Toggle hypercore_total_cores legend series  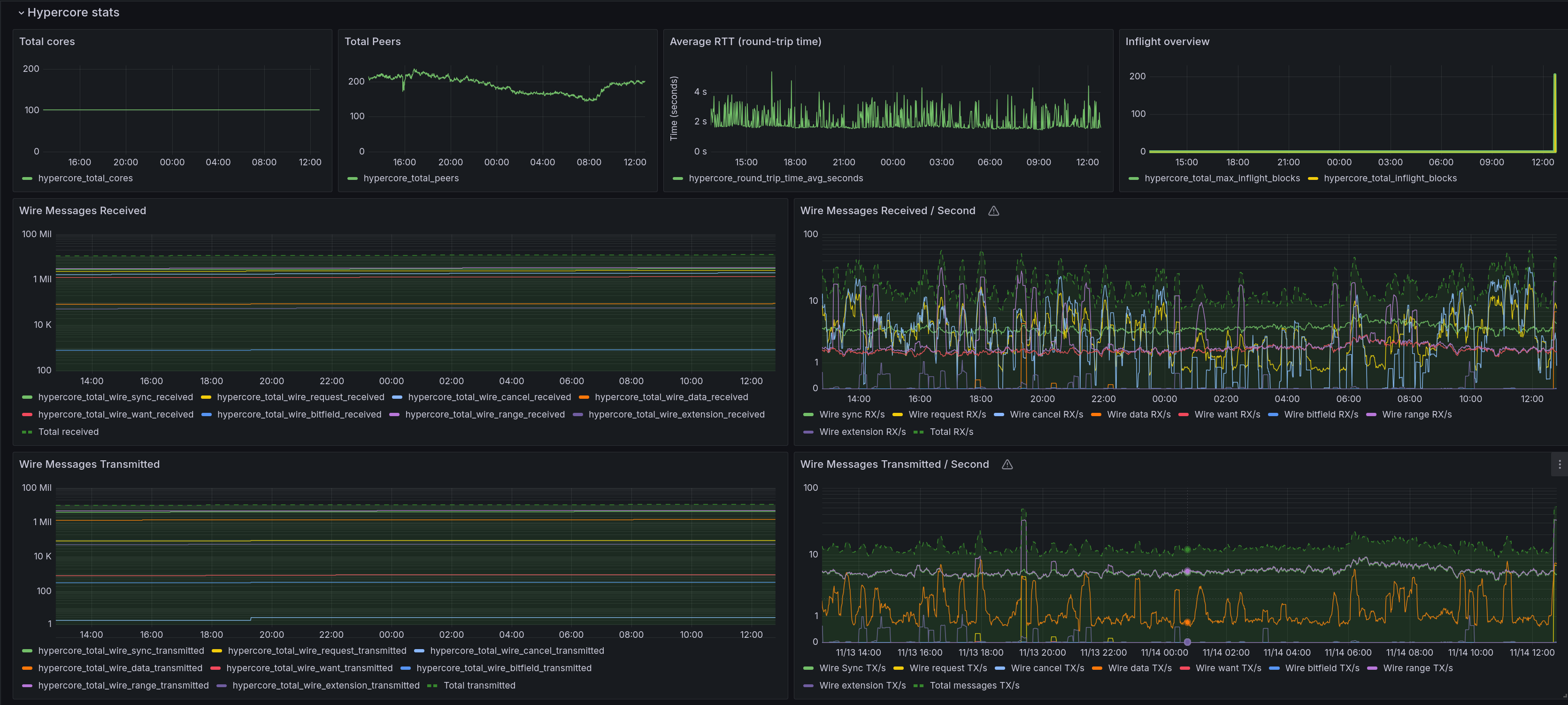point(85,178)
